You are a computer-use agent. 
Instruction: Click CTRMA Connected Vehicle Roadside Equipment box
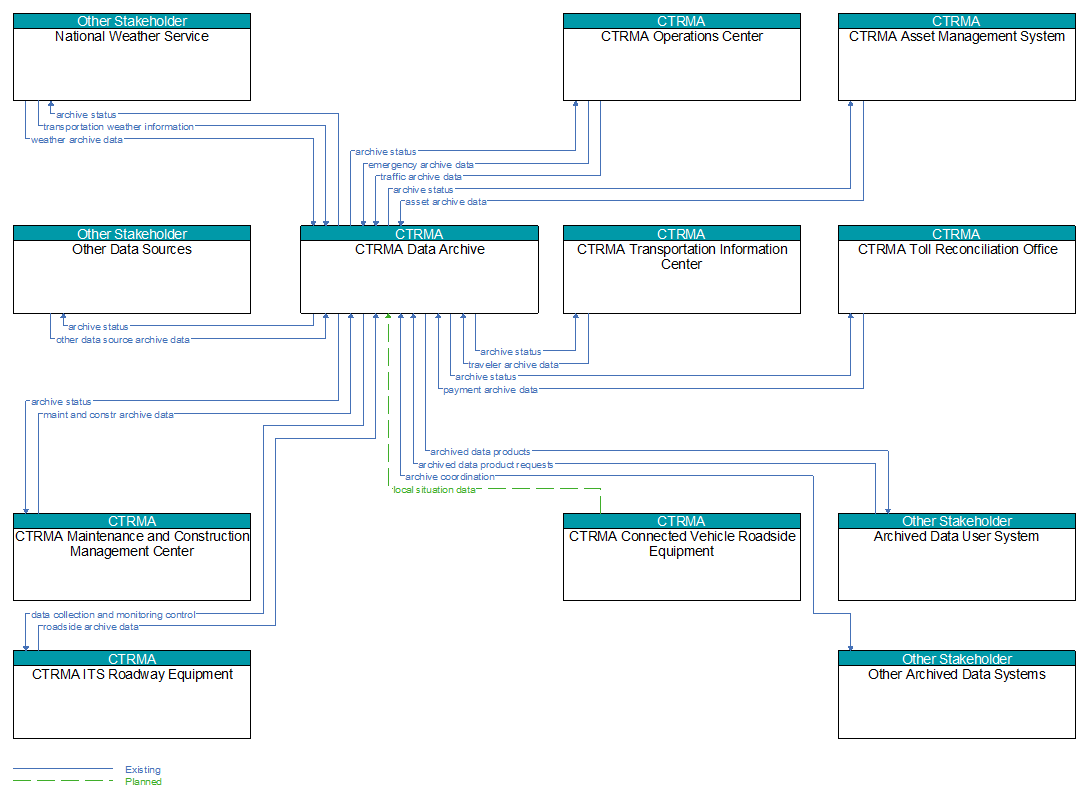(682, 557)
